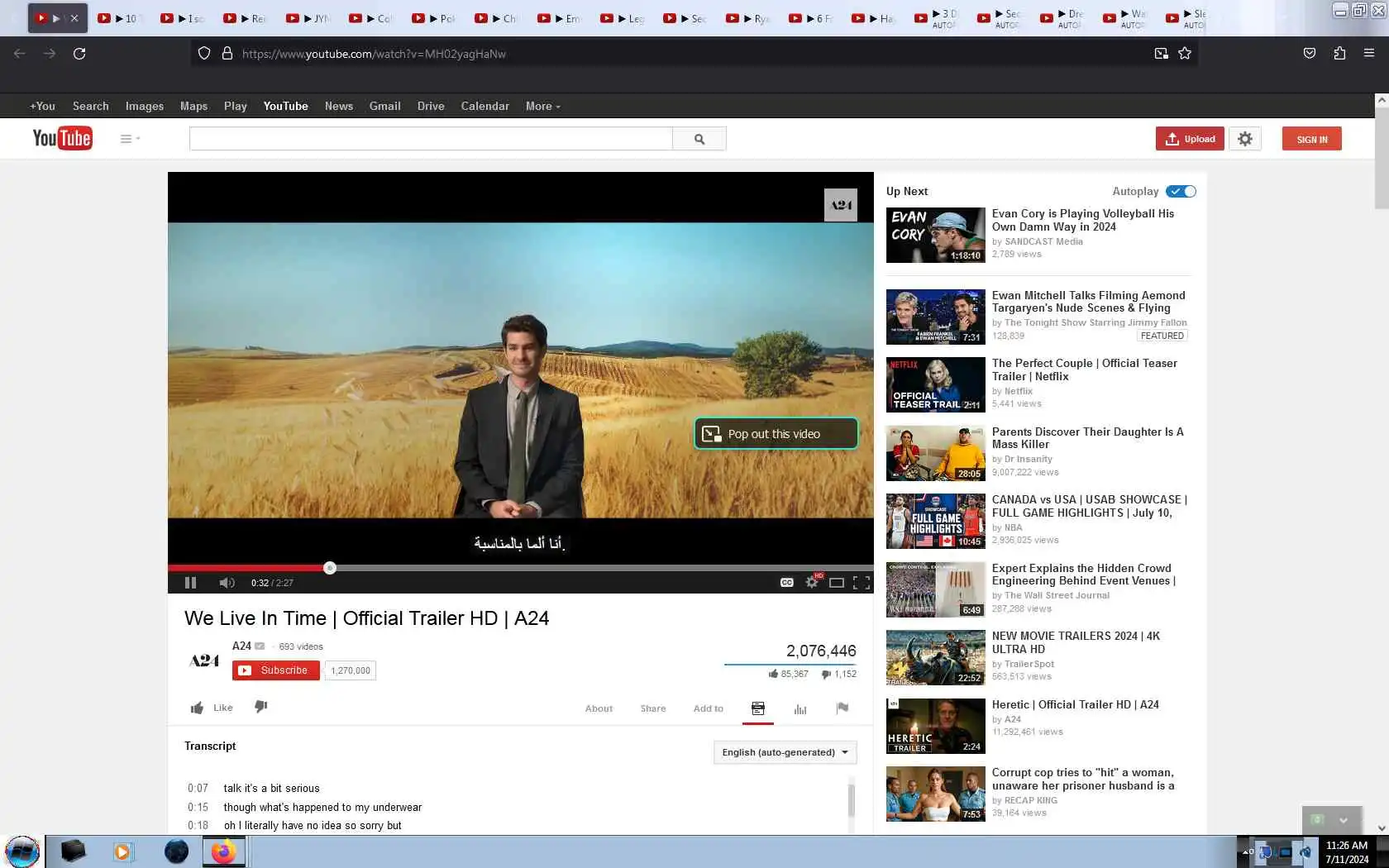1389x868 pixels.
Task: Open the Firefox extensions puzzle icon
Action: [x=1339, y=54]
